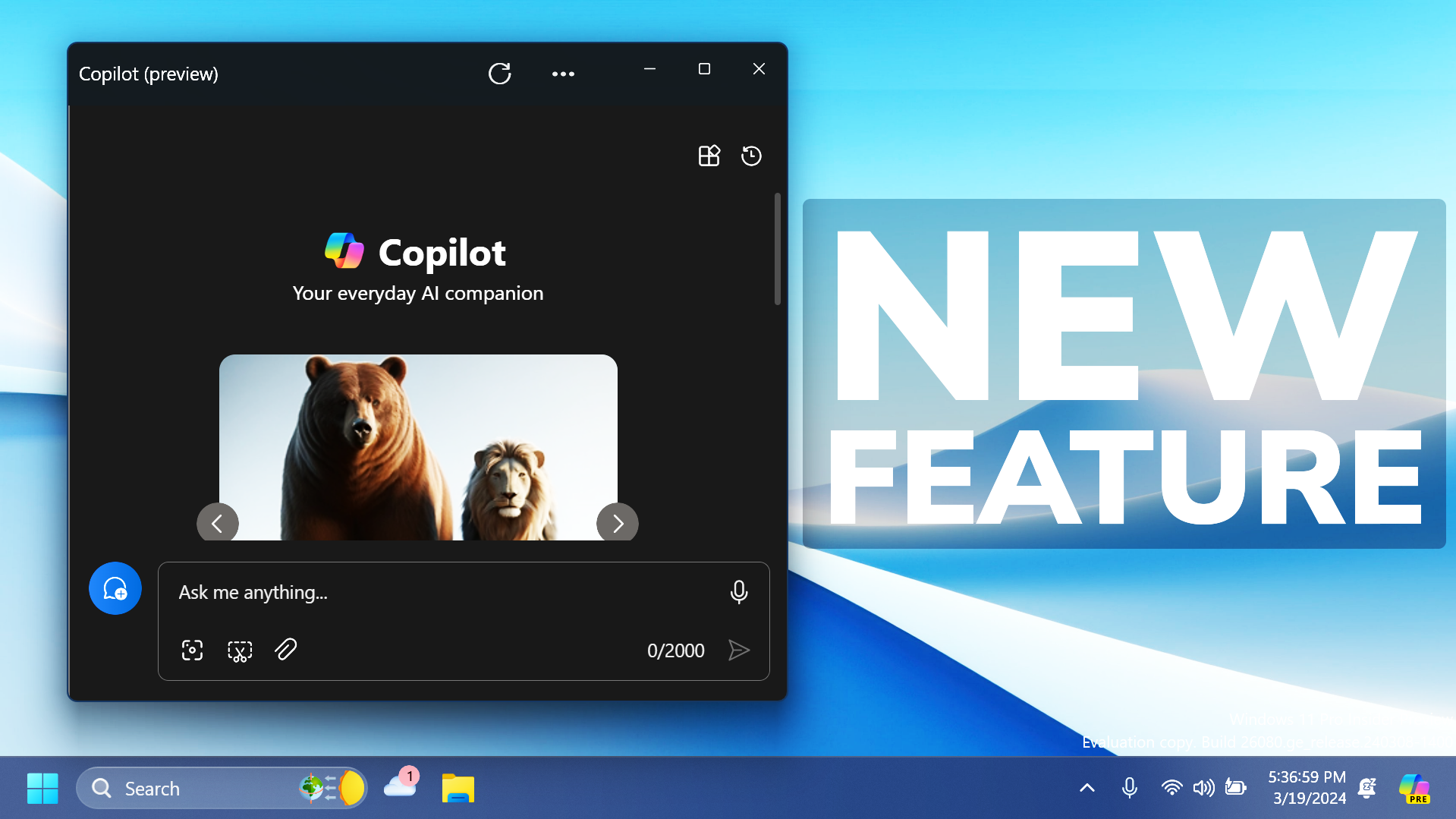Click the bear and lion image card
1456x819 pixels.
(x=418, y=447)
